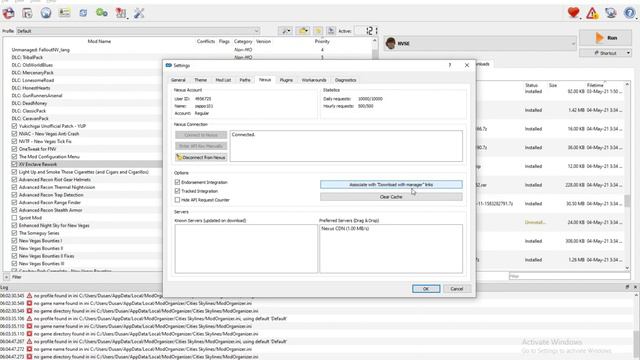640x360 pixels.
Task: Switch to the General settings tab
Action: click(178, 80)
